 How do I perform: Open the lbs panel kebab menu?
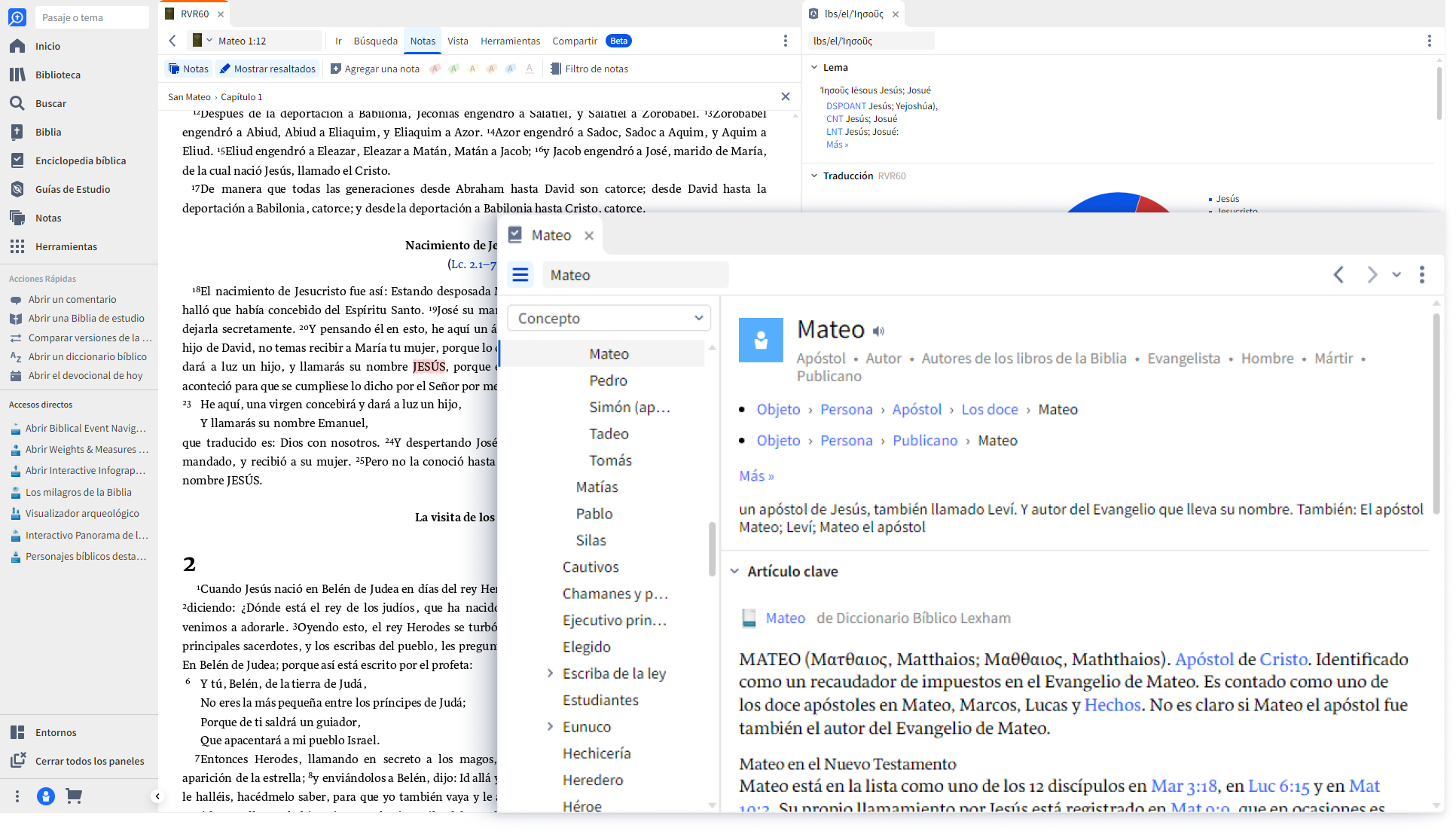[1429, 41]
